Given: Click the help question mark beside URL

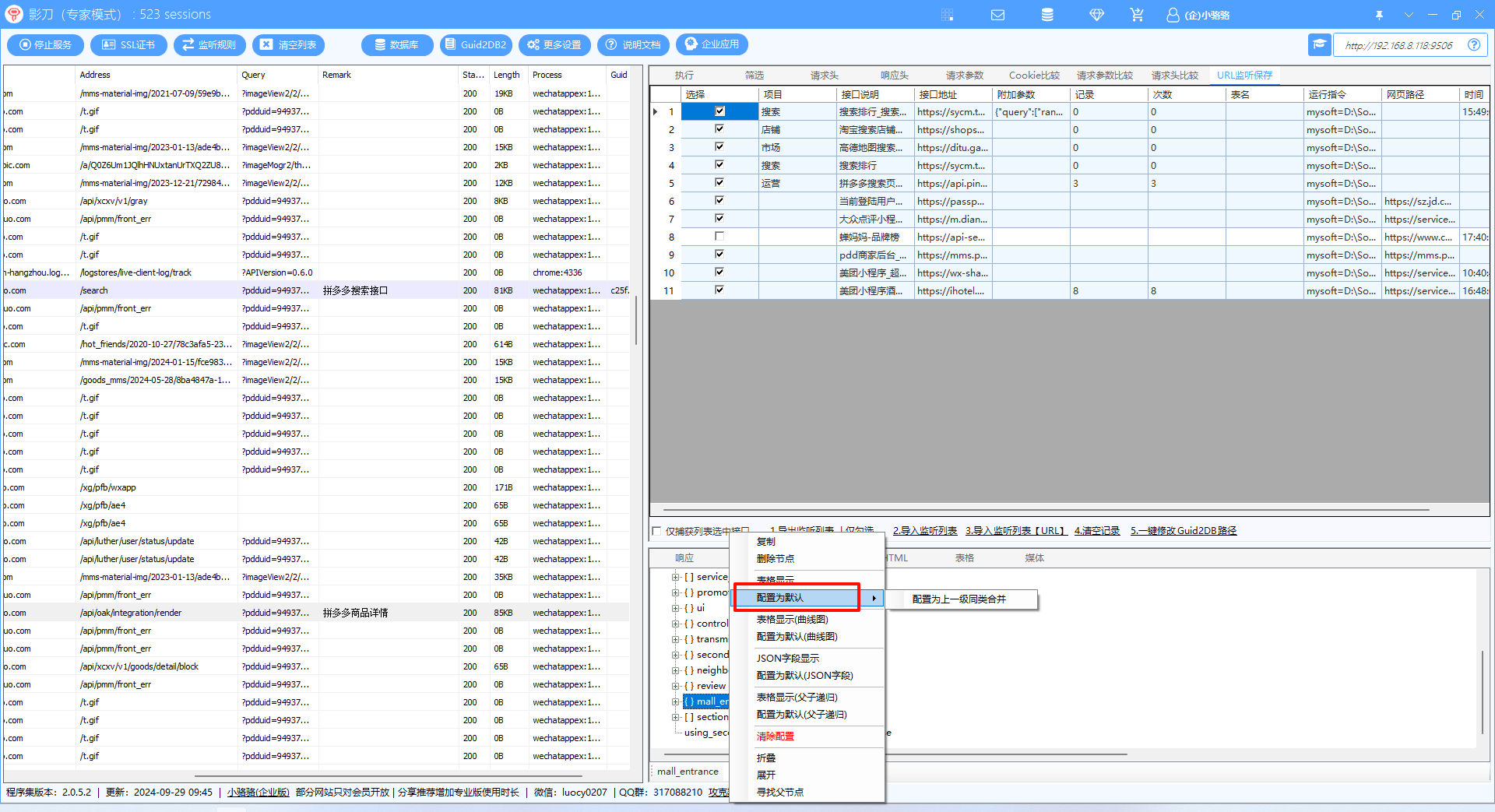Looking at the screenshot, I should click(x=1473, y=45).
